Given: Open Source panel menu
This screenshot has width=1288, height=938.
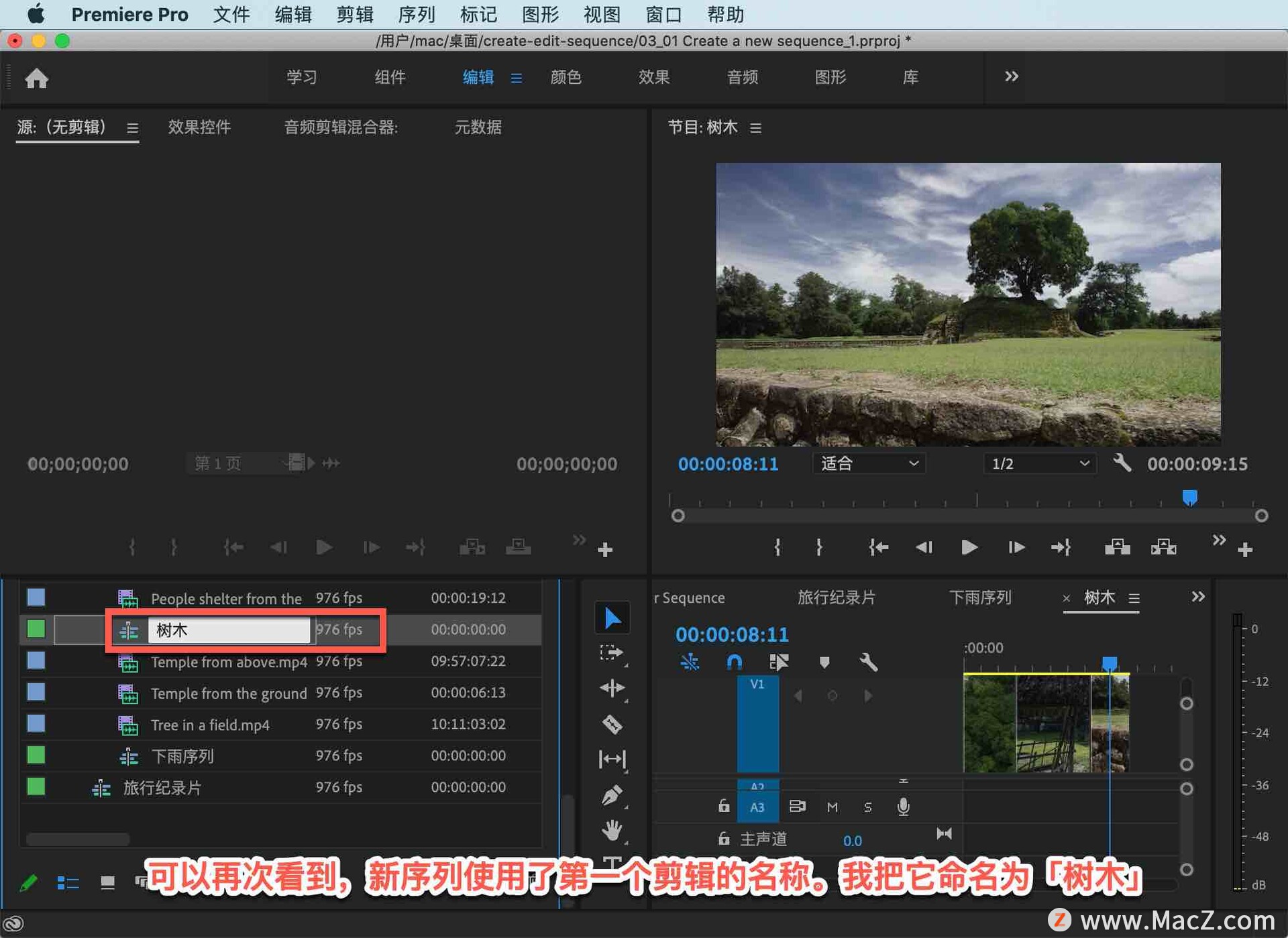Looking at the screenshot, I should pyautogui.click(x=132, y=127).
